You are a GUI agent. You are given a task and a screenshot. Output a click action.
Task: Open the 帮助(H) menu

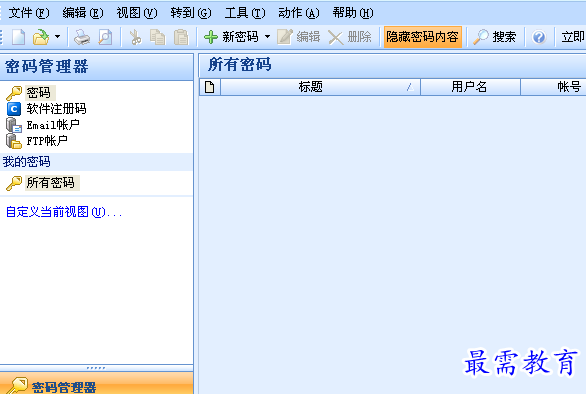[x=353, y=13]
